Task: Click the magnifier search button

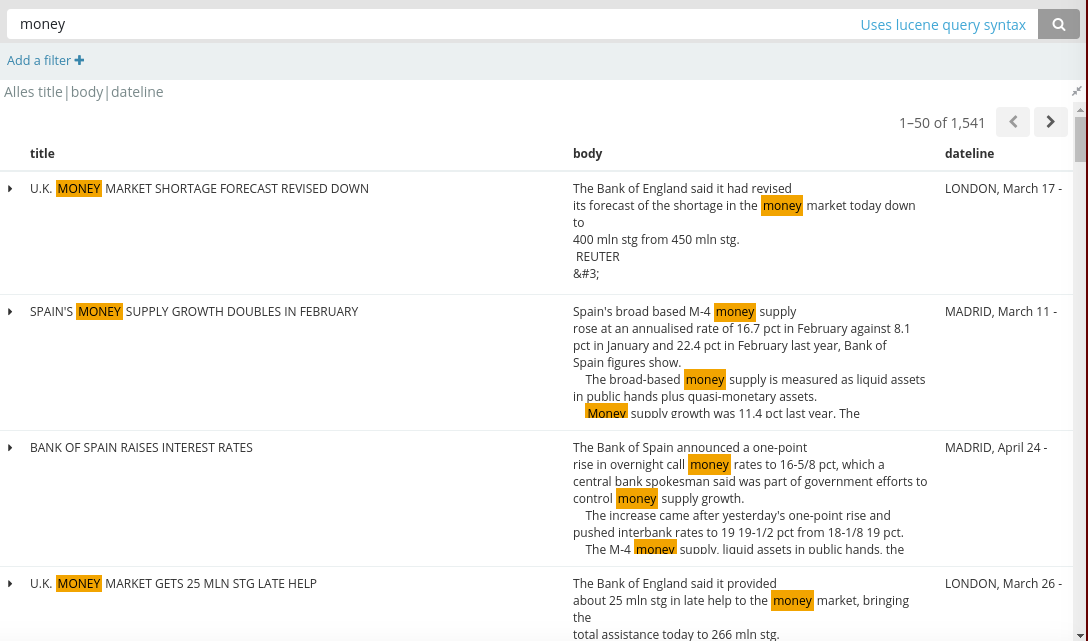Action: (1058, 24)
